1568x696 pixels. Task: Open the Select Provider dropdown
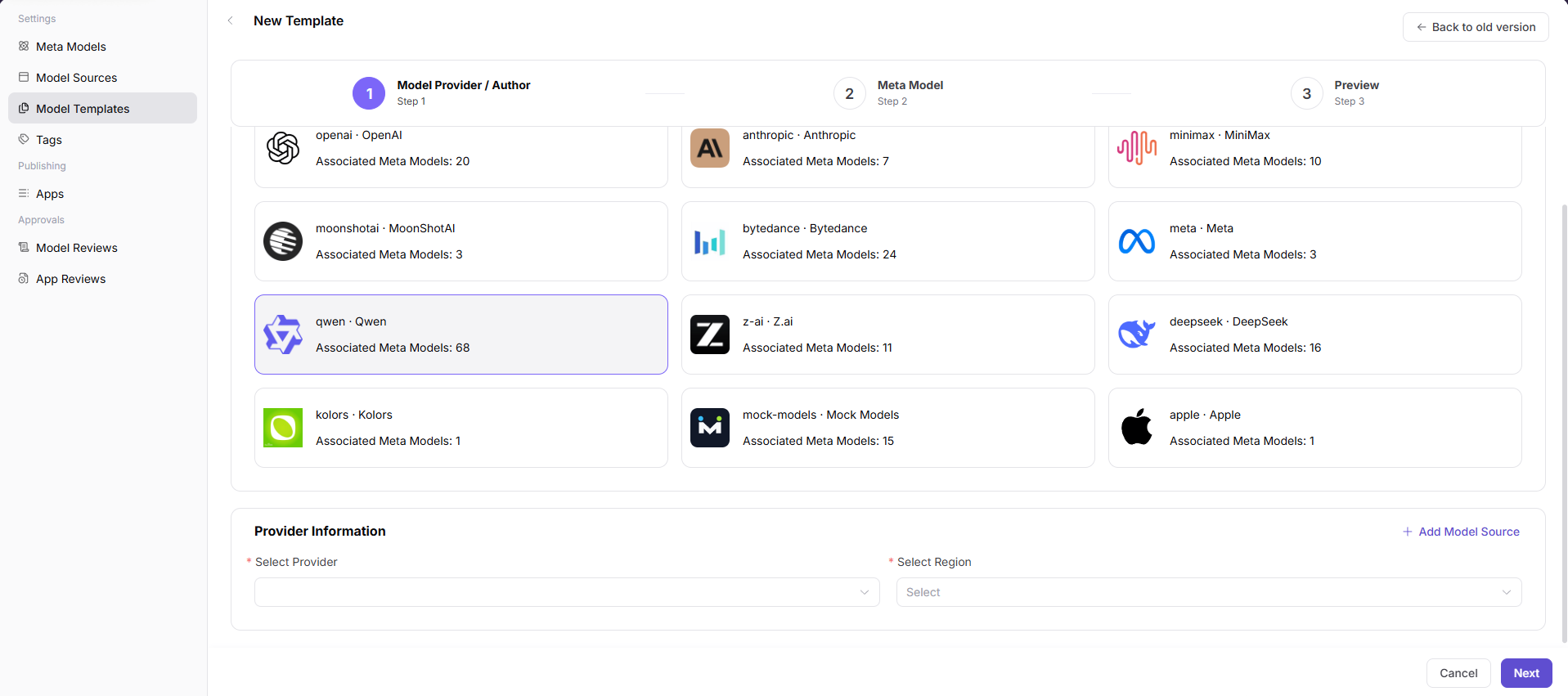point(567,592)
